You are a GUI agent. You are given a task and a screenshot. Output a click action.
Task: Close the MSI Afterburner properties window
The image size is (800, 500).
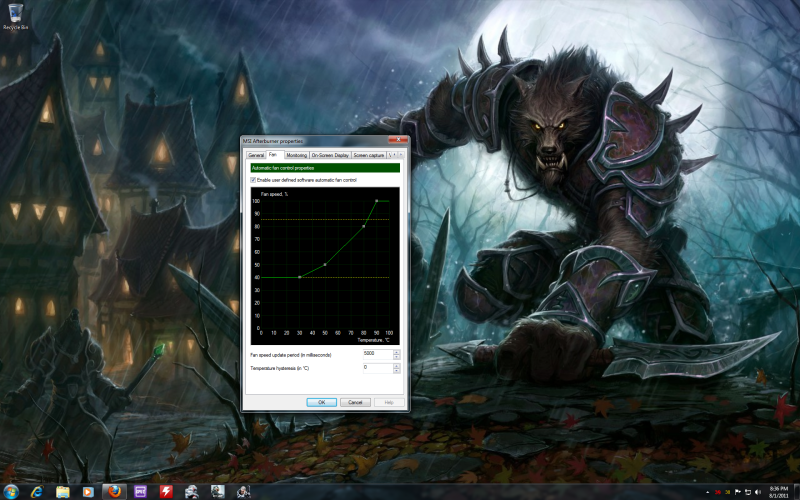click(397, 140)
